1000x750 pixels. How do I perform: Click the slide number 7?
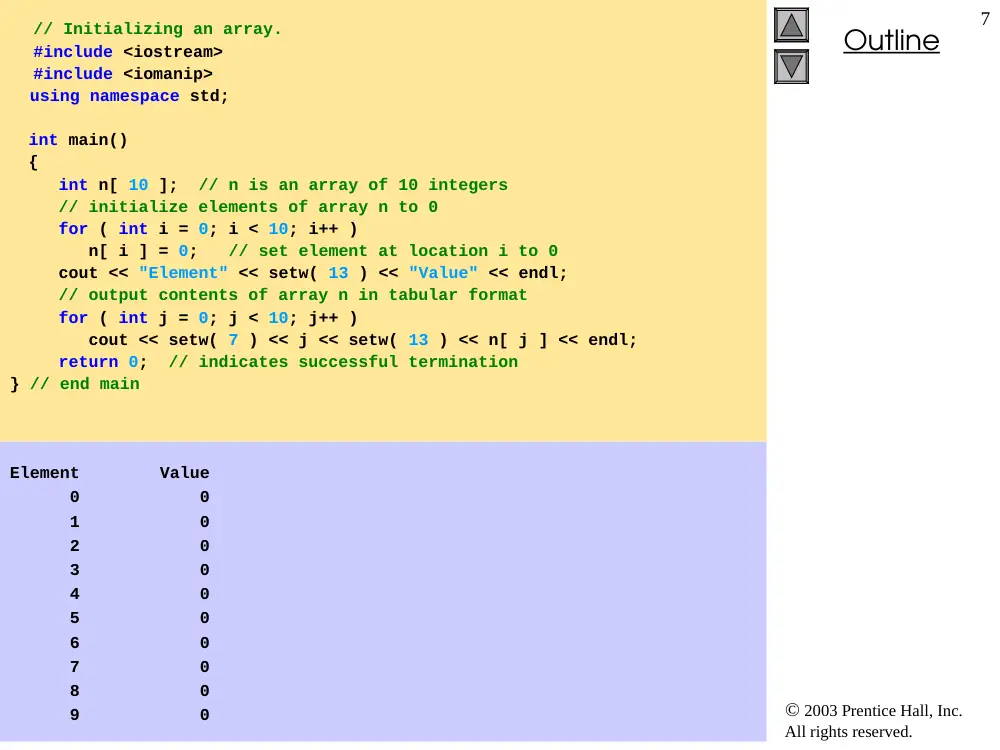pos(985,19)
